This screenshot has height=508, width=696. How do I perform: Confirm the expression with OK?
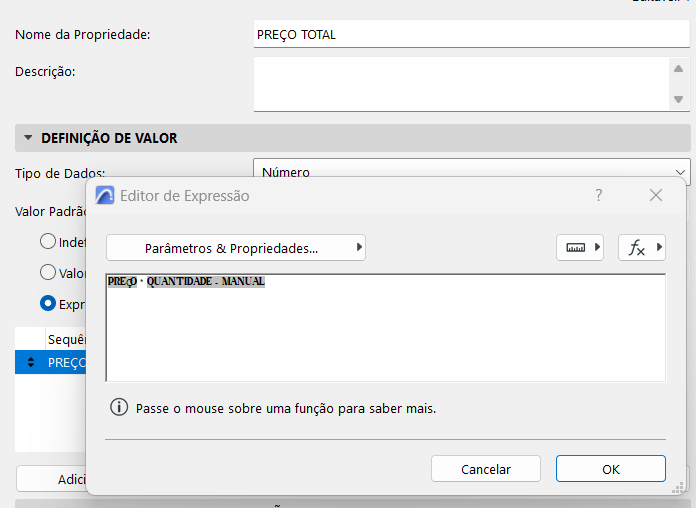coord(611,469)
